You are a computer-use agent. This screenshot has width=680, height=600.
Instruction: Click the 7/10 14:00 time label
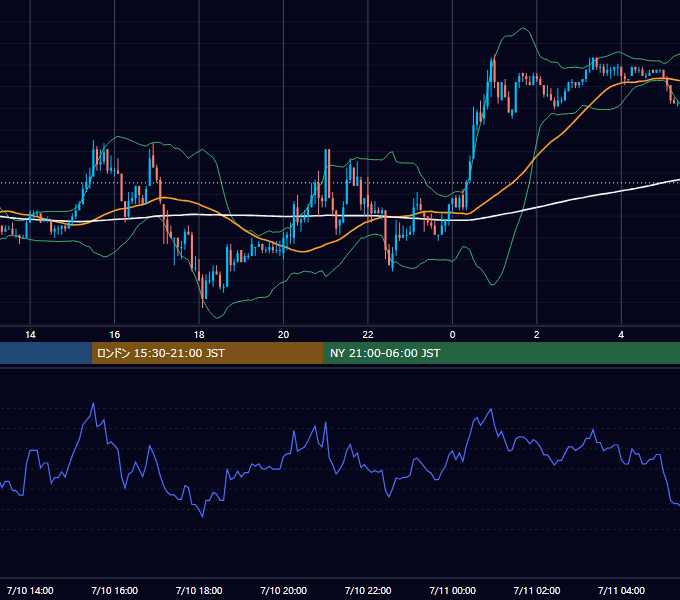(x=30, y=590)
